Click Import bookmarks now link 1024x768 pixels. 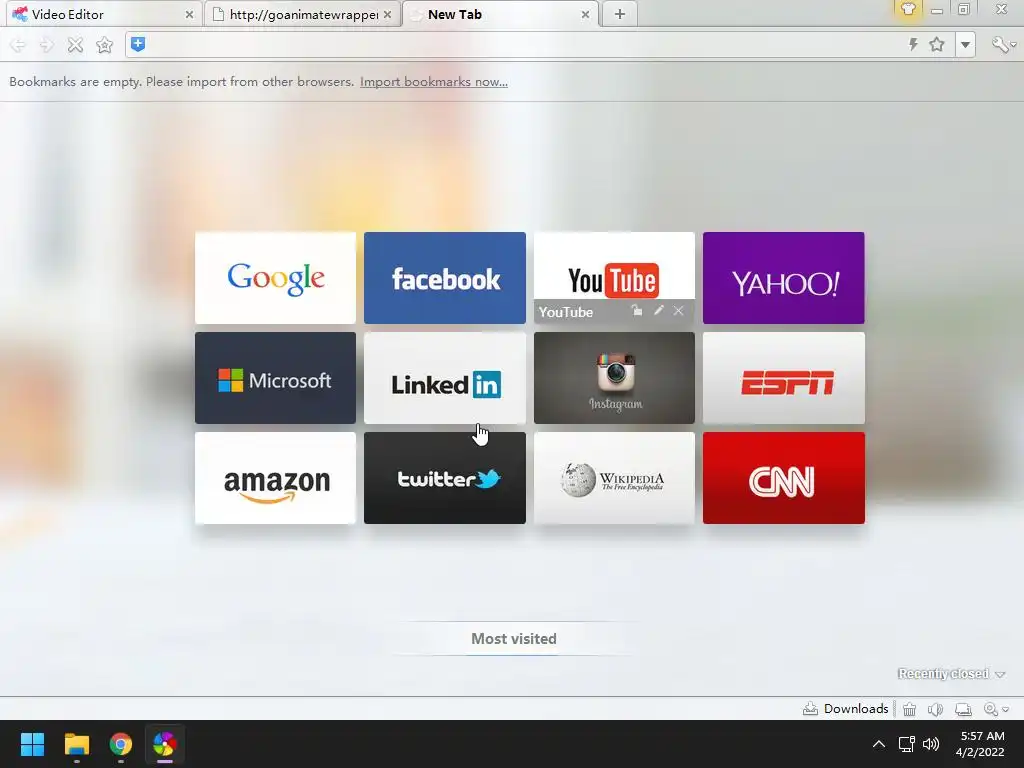click(434, 82)
